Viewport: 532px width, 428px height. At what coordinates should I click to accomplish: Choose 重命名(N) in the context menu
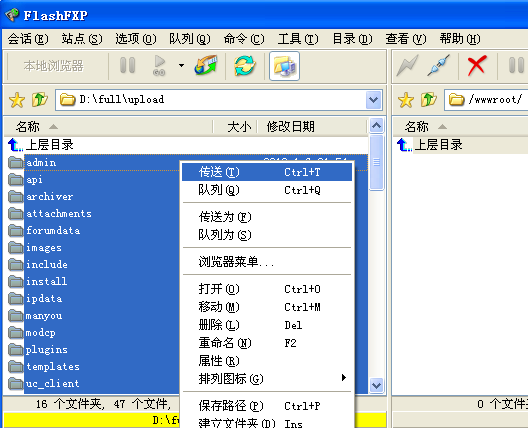tap(267, 343)
